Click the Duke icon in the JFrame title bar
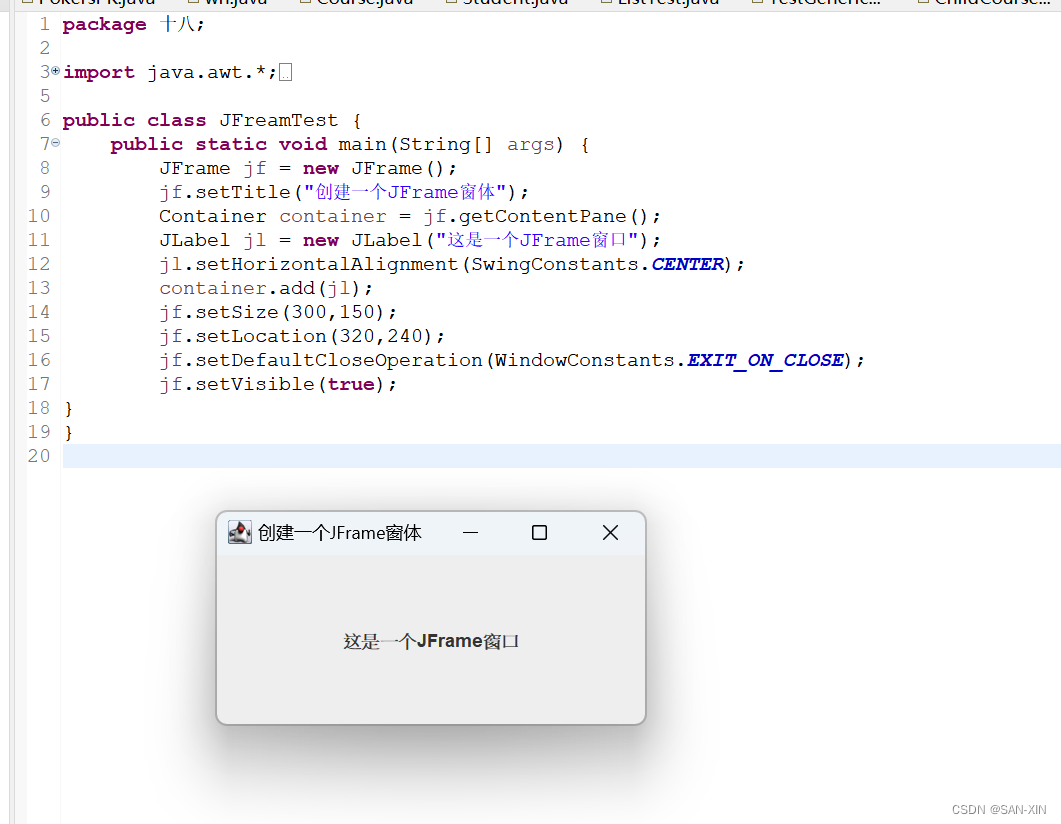The height and width of the screenshot is (824, 1061). (x=239, y=532)
